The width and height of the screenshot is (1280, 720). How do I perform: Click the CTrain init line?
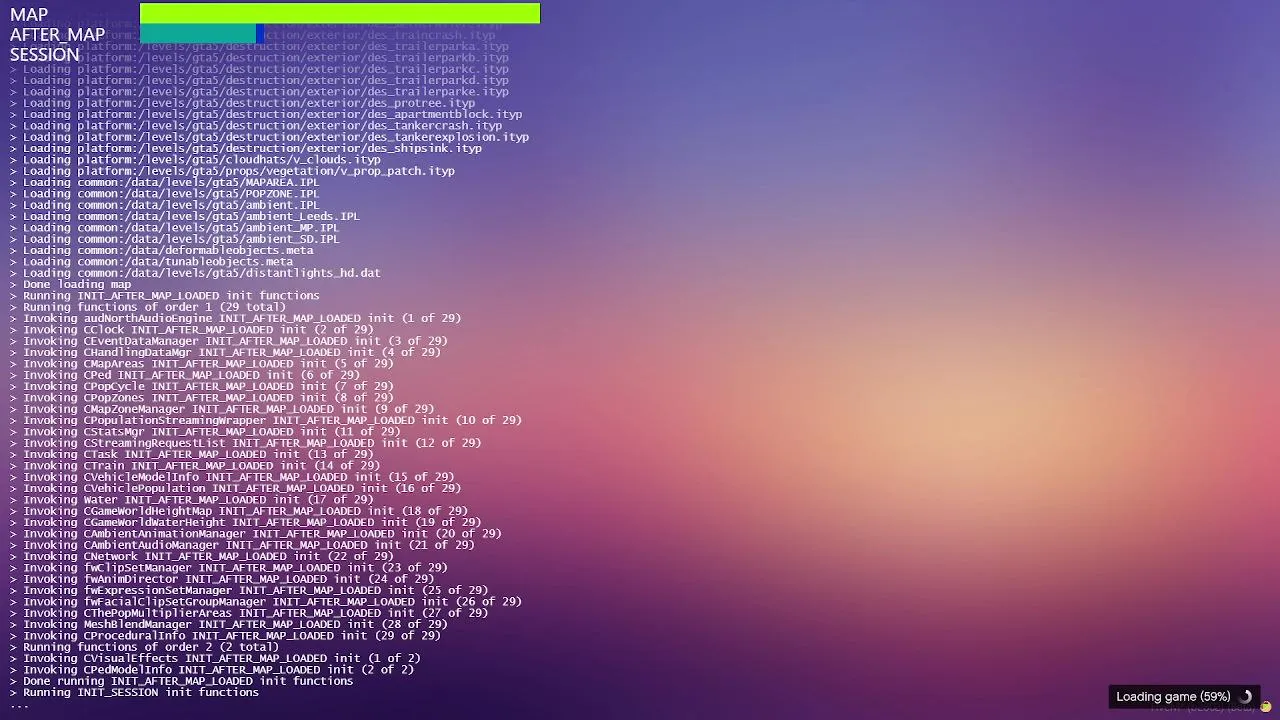[195, 466]
